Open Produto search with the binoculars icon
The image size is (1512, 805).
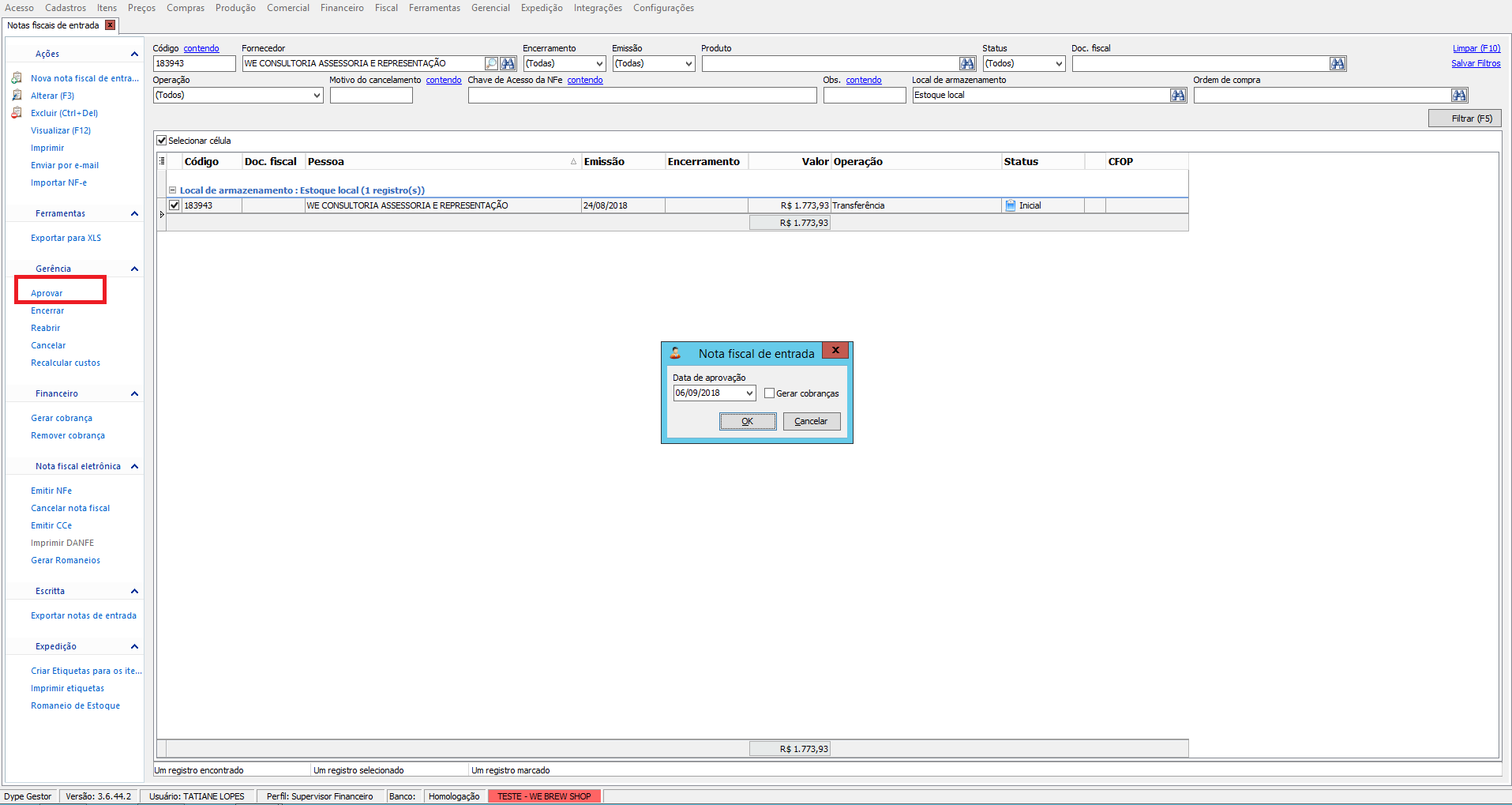[x=967, y=63]
